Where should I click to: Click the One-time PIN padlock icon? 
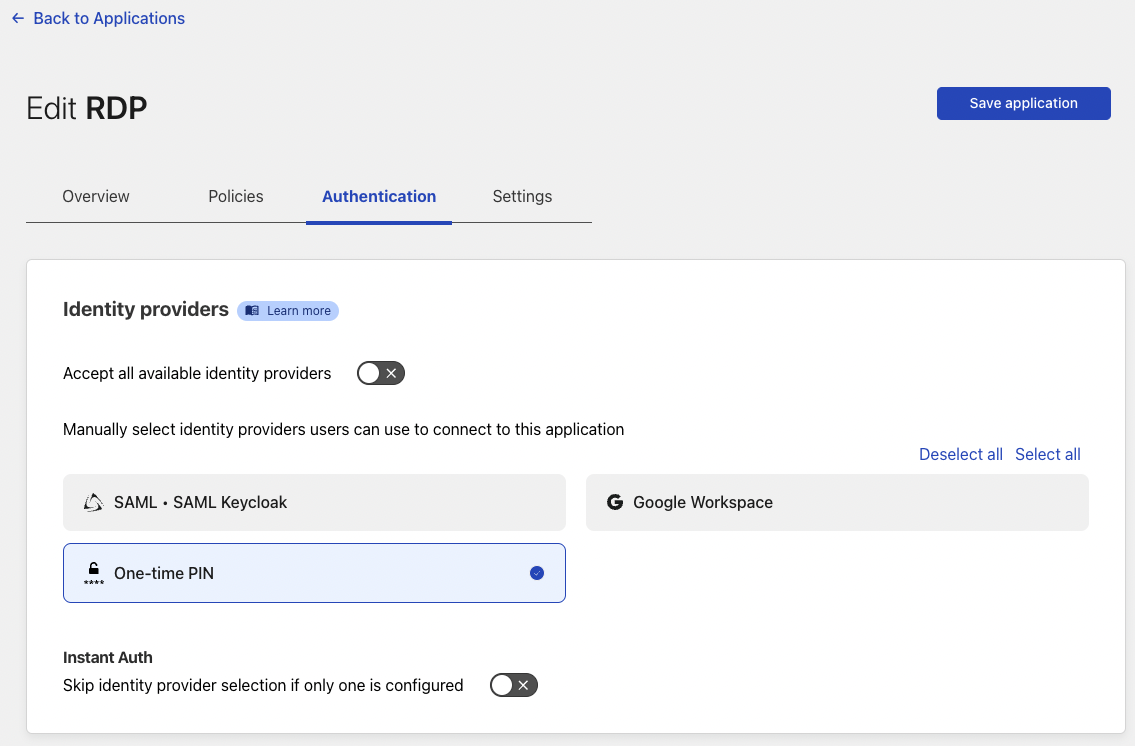pos(94,572)
